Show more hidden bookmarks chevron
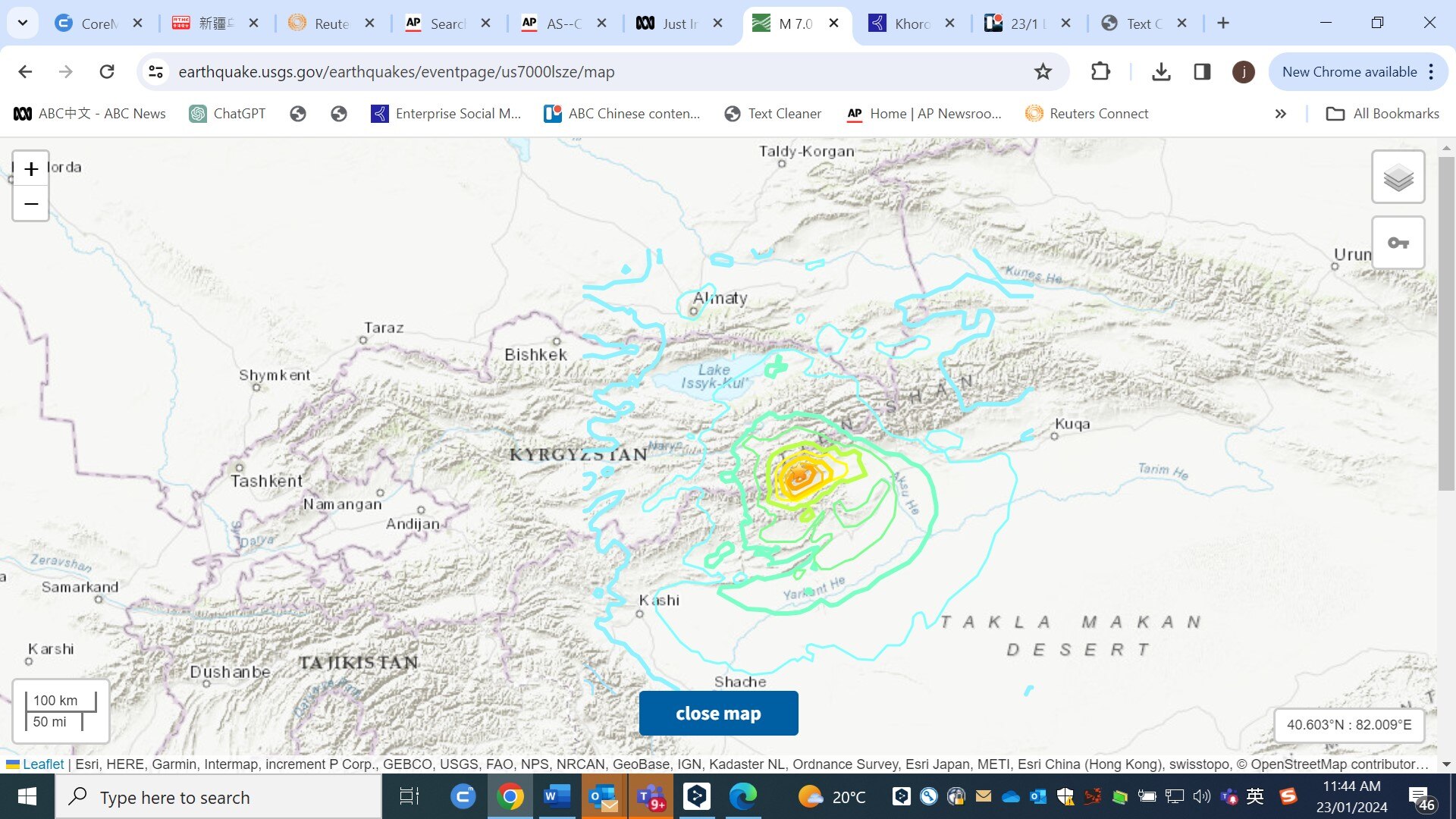Screen dimensions: 1456x819 [1280, 114]
